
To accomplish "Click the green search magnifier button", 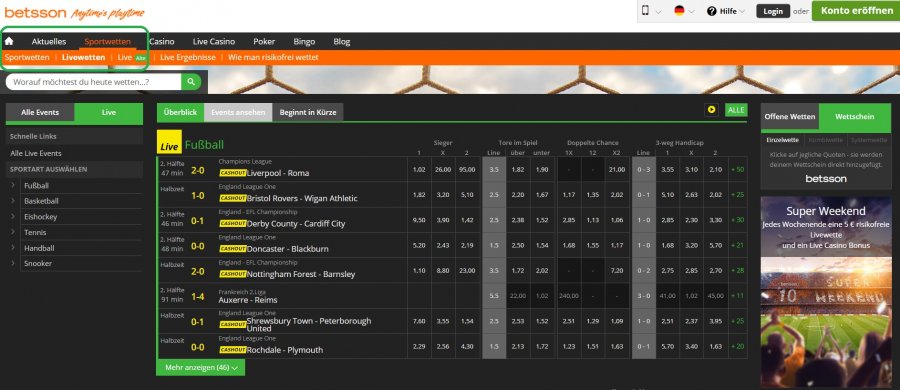I will click(191, 82).
